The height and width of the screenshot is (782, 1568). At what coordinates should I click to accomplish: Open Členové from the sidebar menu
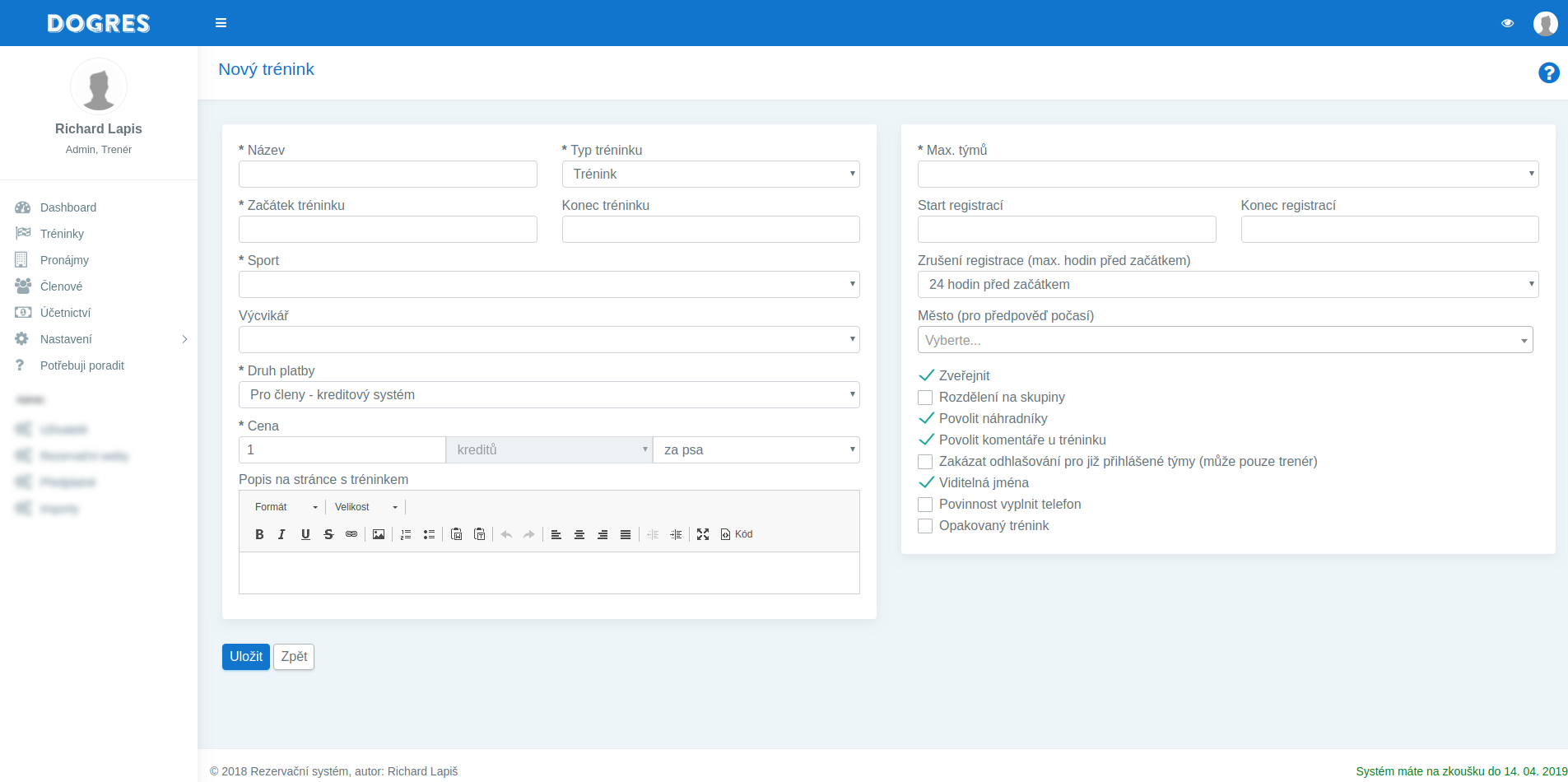(61, 286)
